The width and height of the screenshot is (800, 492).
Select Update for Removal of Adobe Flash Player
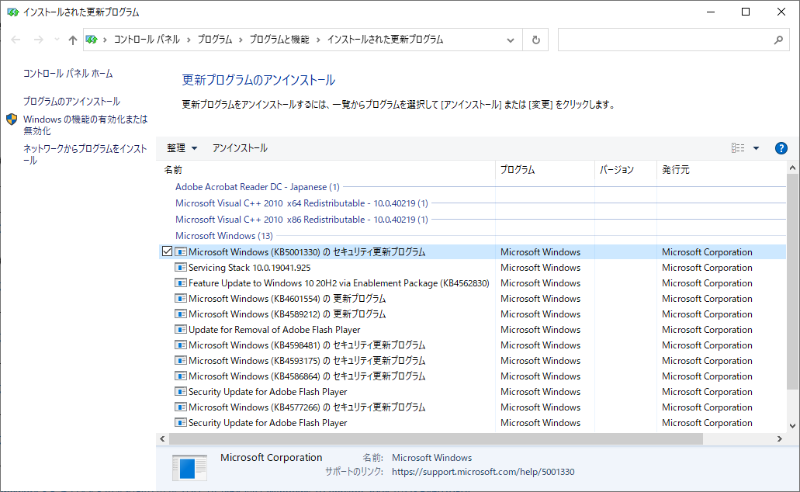pyautogui.click(x=274, y=330)
